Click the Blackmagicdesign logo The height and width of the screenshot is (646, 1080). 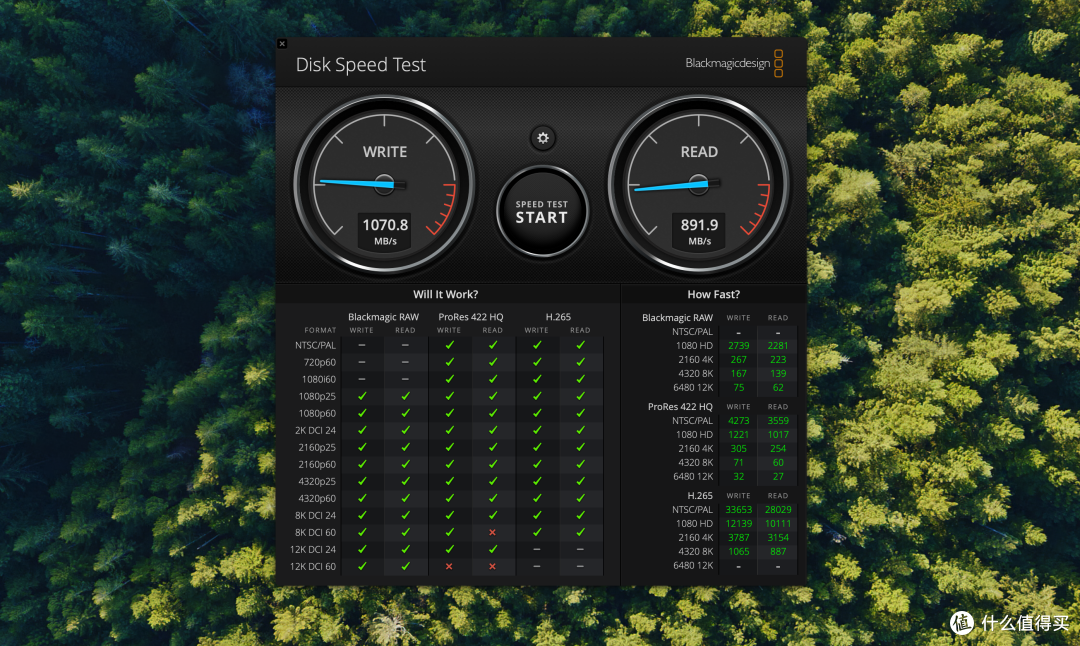[x=734, y=63]
